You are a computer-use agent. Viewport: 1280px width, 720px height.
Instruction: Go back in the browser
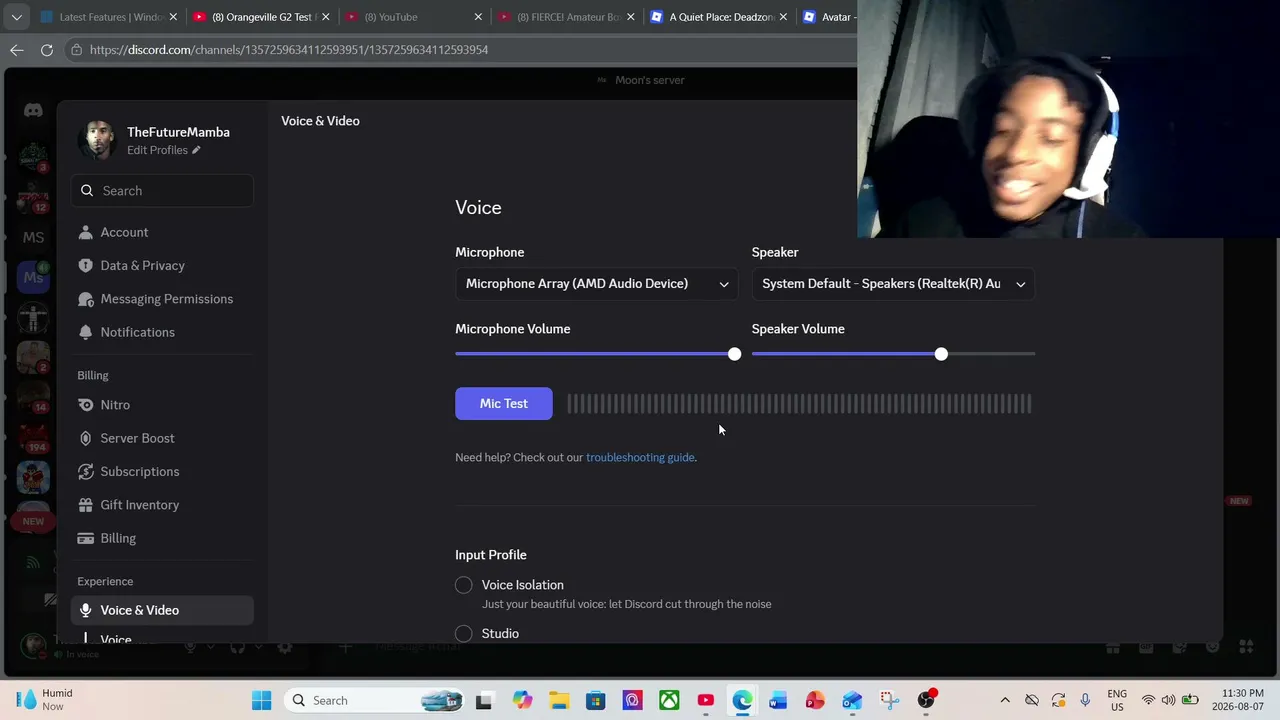[17, 50]
